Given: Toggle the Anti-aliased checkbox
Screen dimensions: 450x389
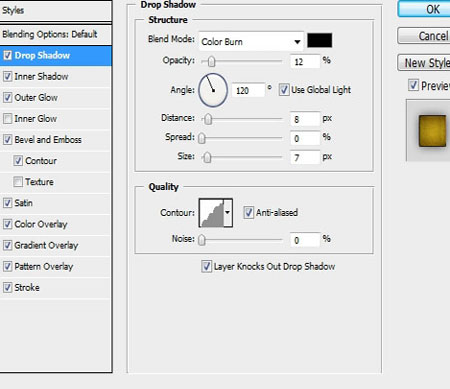Looking at the screenshot, I should [248, 212].
